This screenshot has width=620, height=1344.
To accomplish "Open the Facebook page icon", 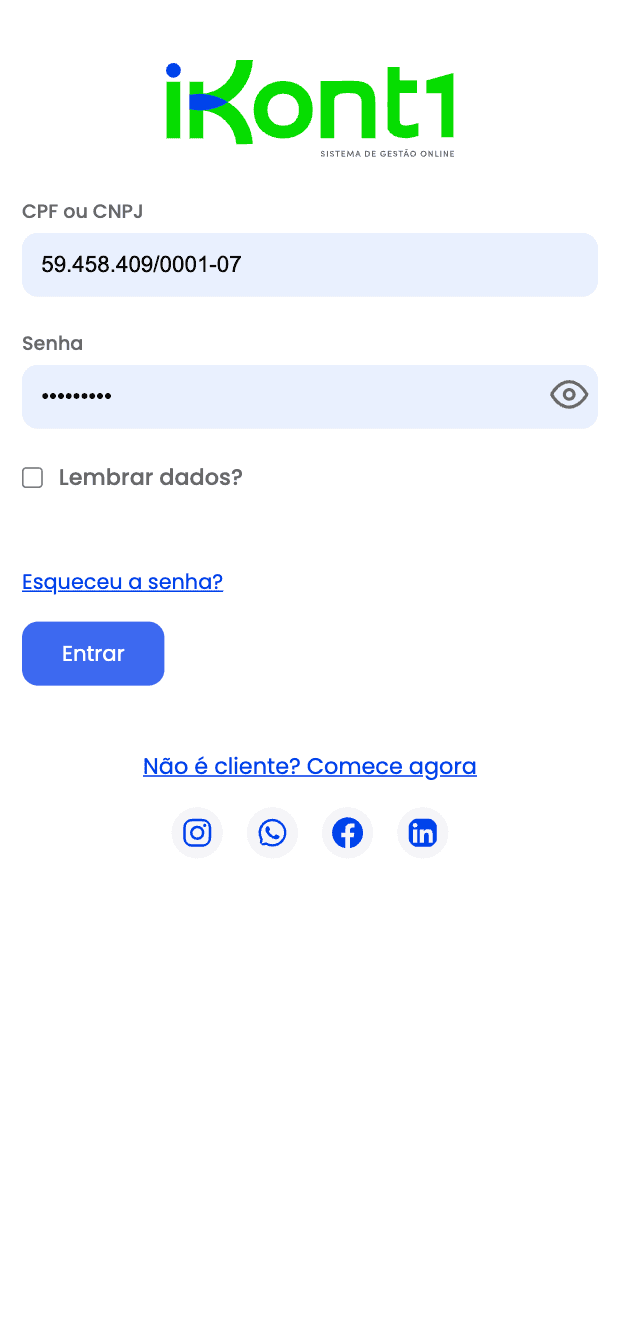I will click(x=347, y=832).
